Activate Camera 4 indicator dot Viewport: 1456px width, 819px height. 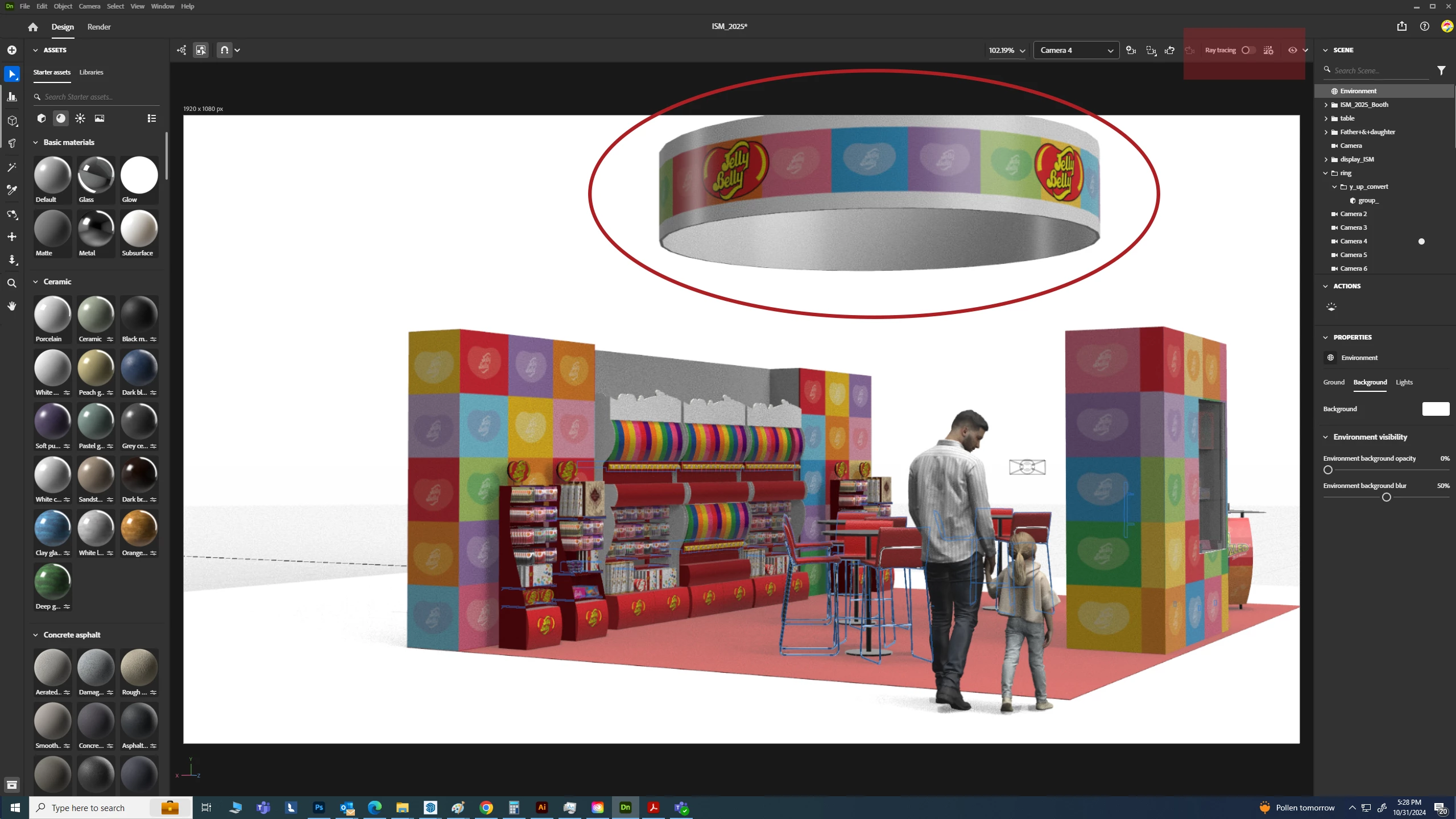[1421, 241]
